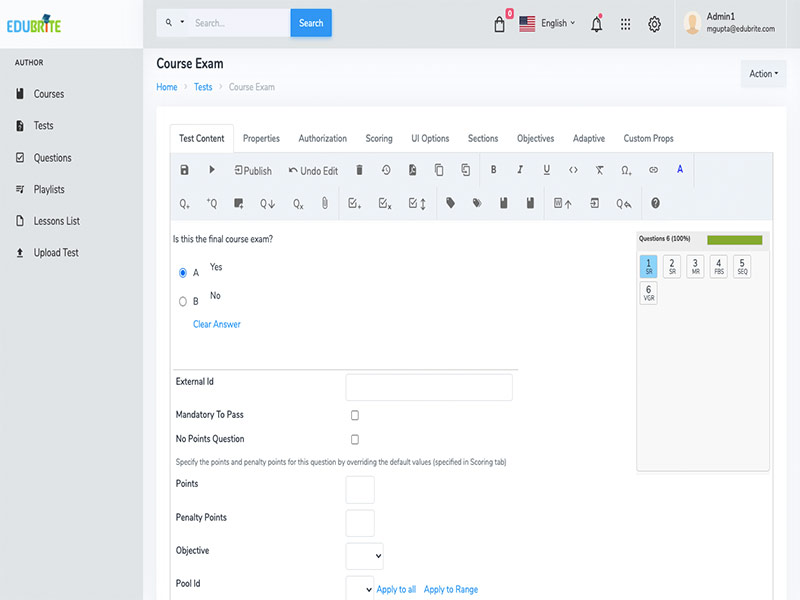The image size is (800, 600).
Task: Apply Italic formatting
Action: (520, 169)
